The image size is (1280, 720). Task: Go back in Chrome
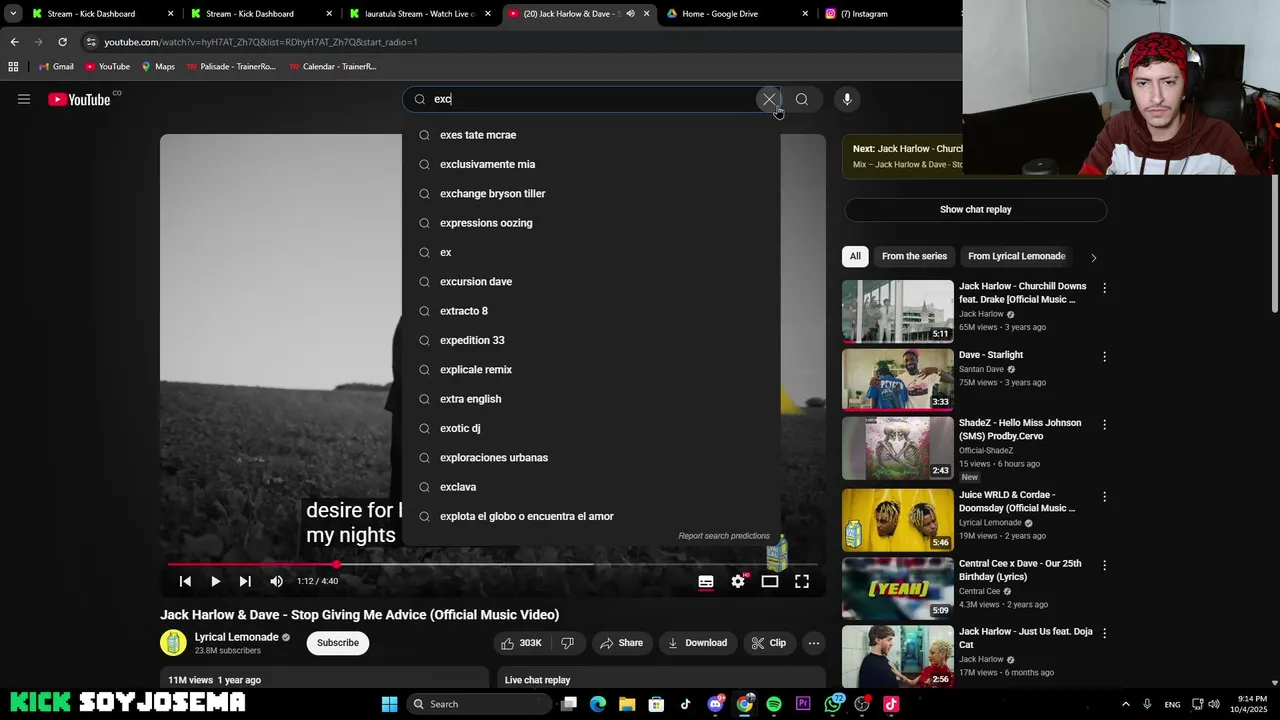point(14,42)
